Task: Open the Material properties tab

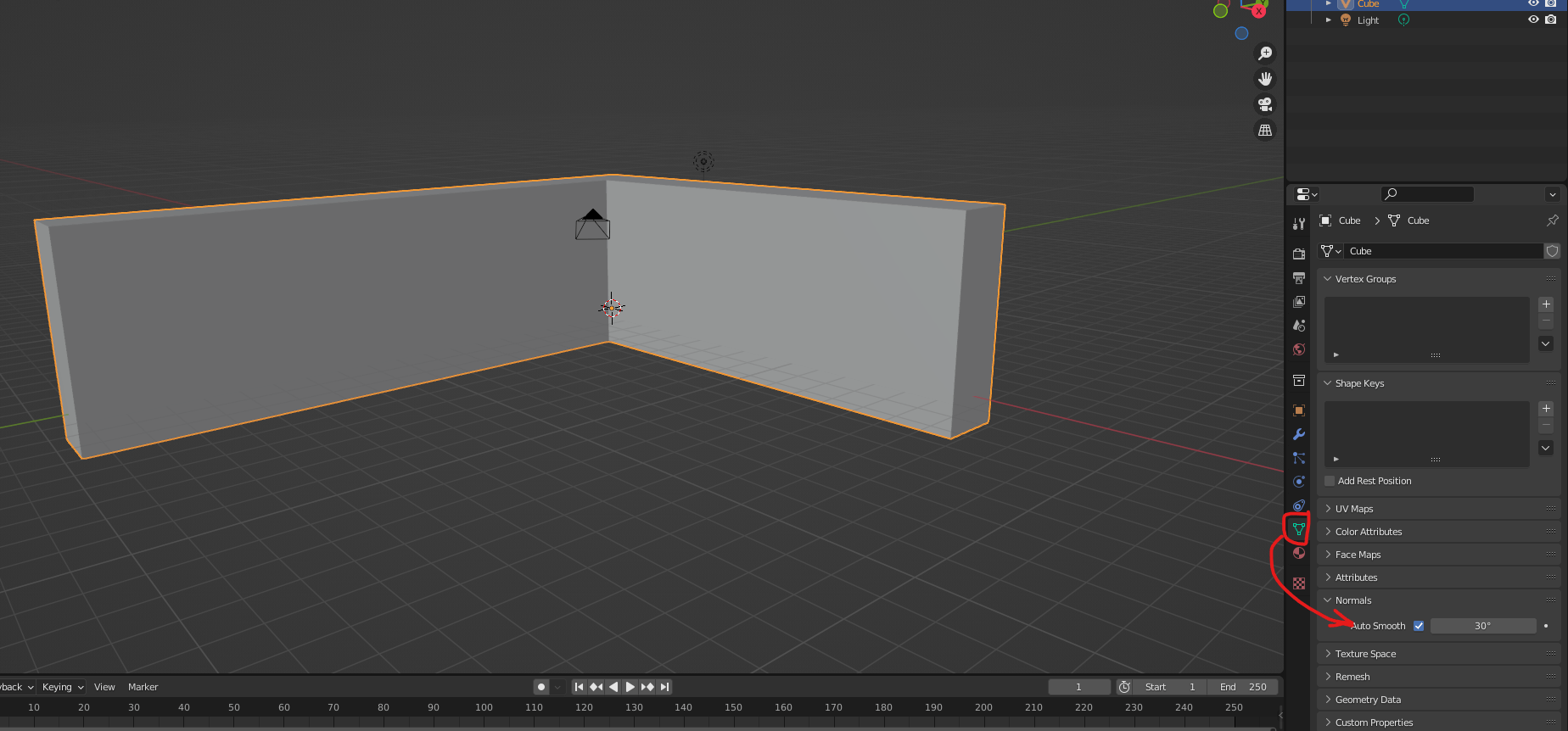Action: [1299, 553]
